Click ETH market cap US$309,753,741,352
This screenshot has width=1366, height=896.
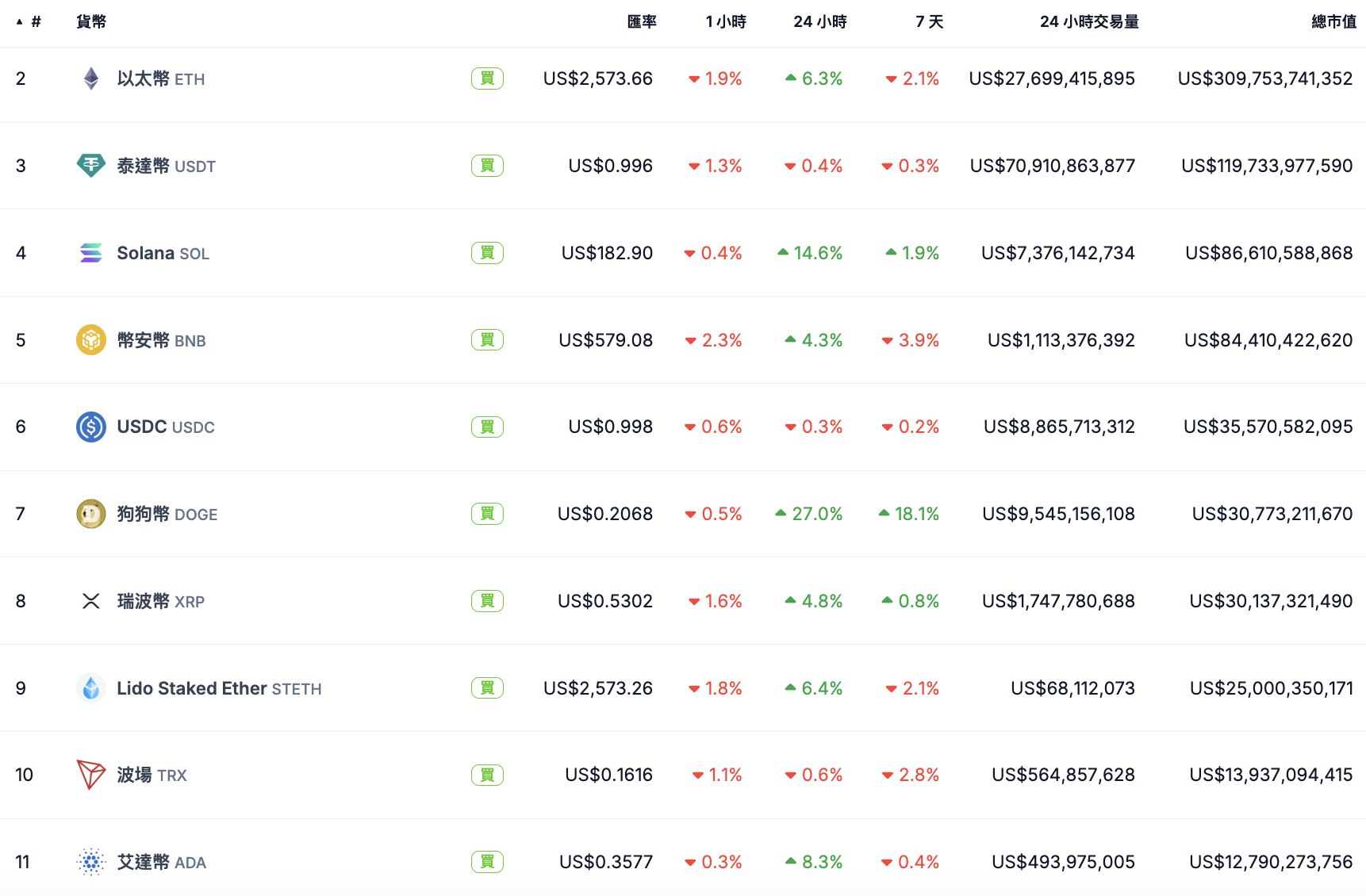point(1265,78)
